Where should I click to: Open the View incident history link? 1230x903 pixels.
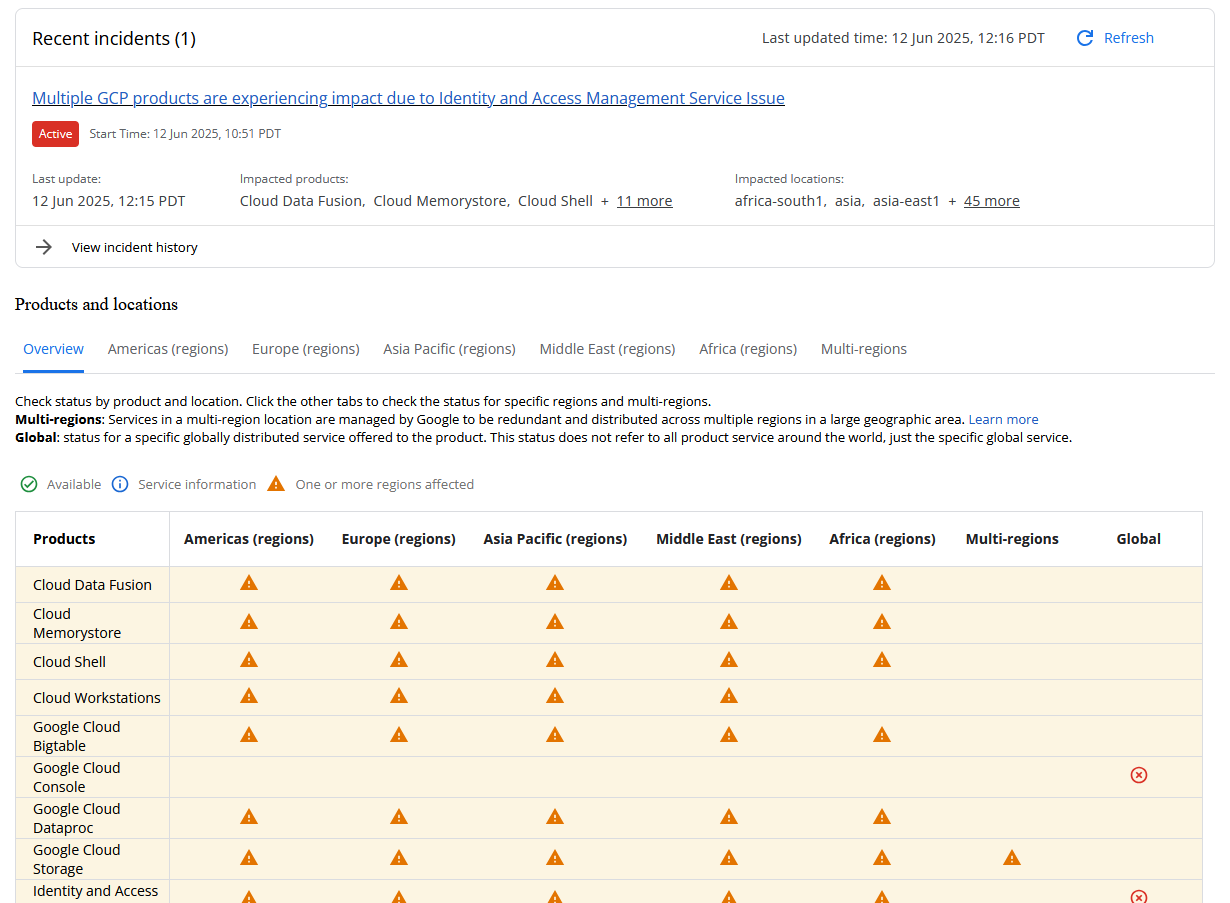point(135,247)
